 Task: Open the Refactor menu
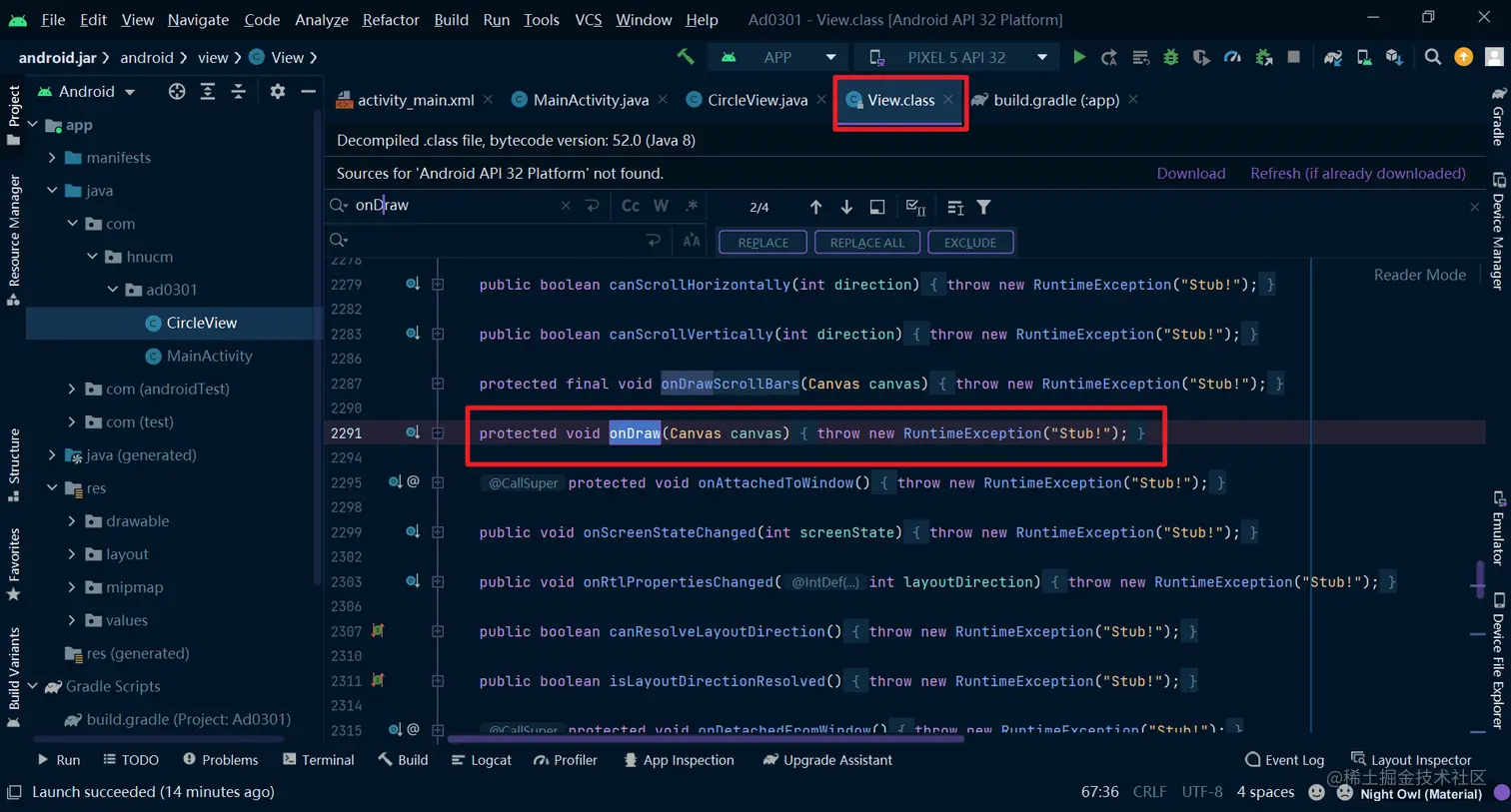pyautogui.click(x=391, y=19)
